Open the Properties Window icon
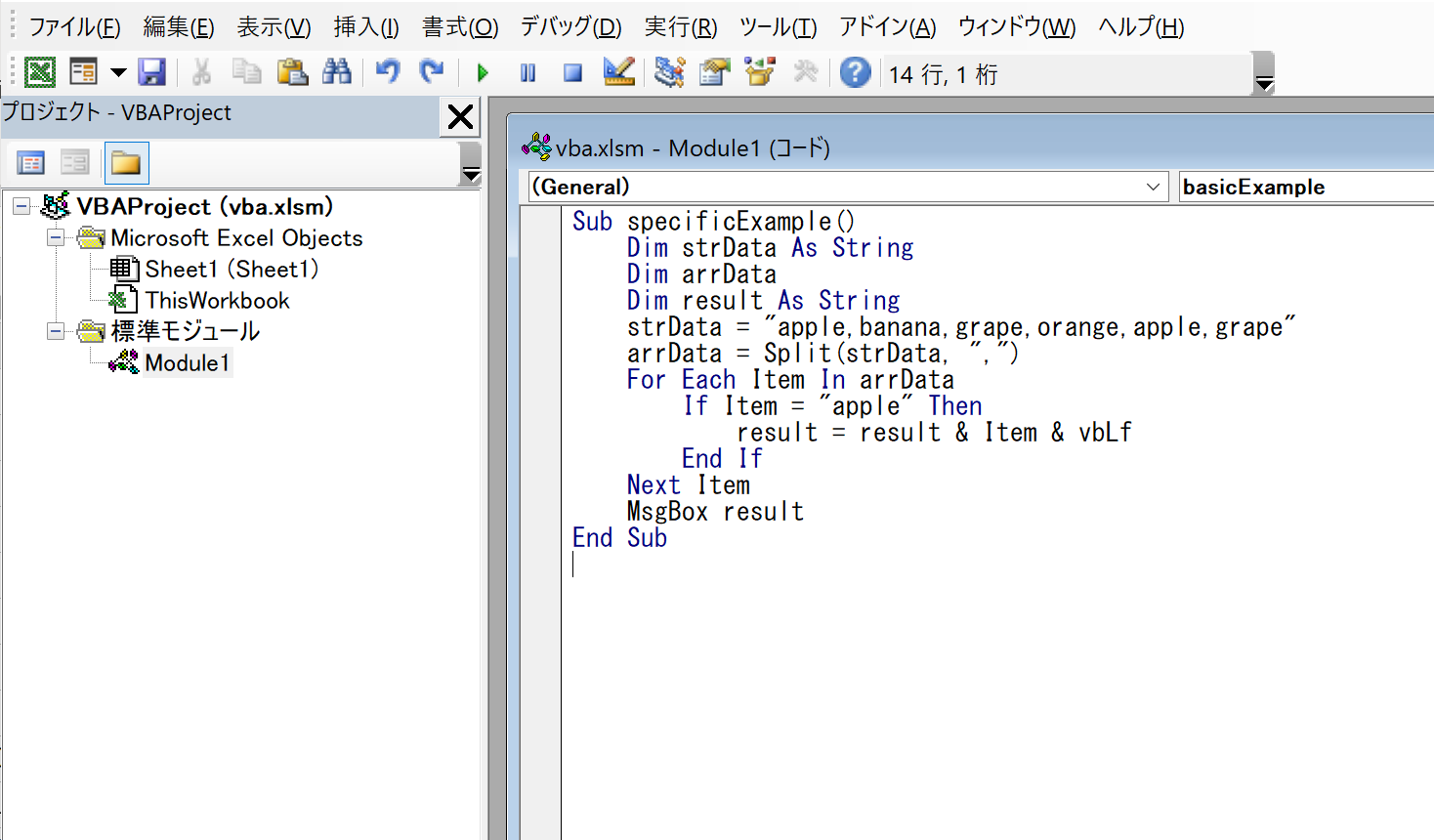Viewport: 1434px width, 840px height. (715, 72)
